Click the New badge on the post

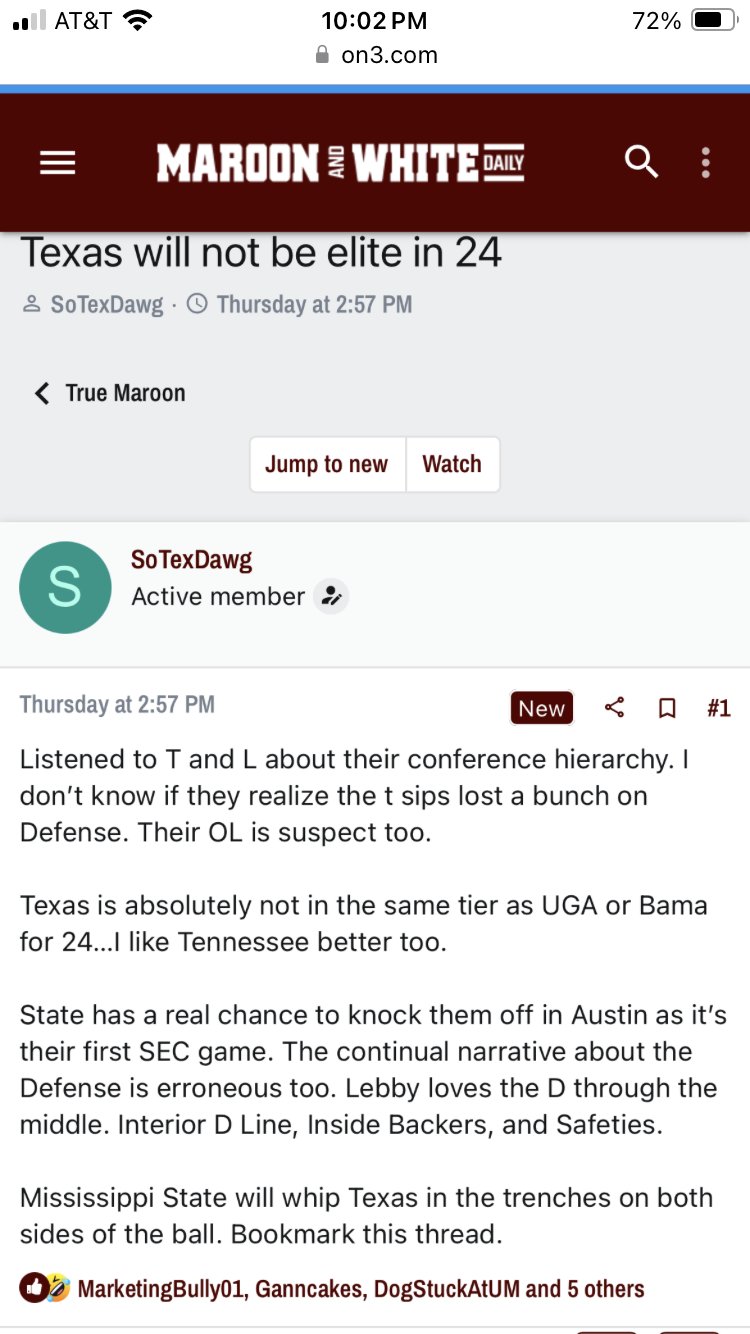coord(541,708)
